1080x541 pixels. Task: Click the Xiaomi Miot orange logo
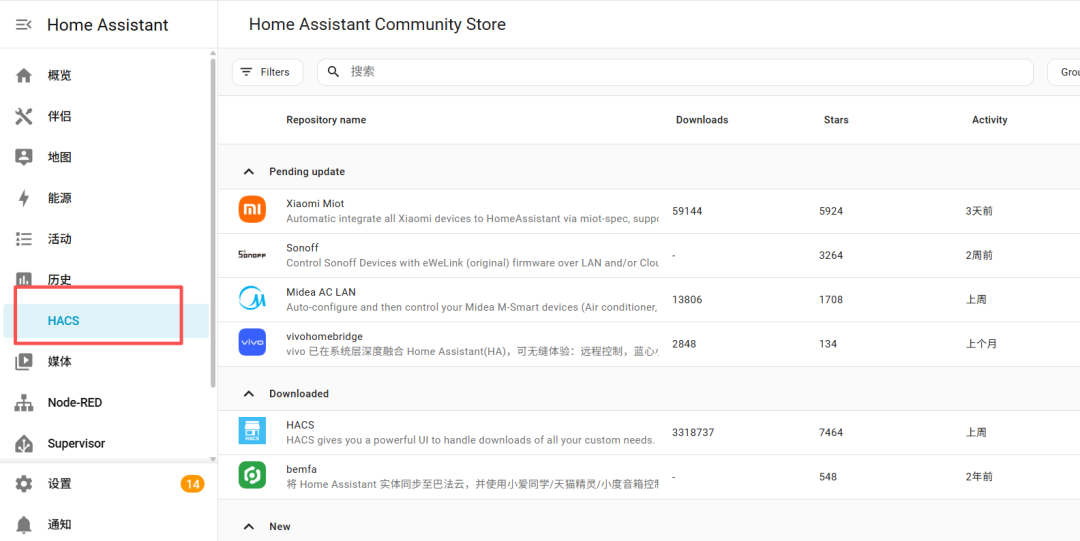coord(252,210)
